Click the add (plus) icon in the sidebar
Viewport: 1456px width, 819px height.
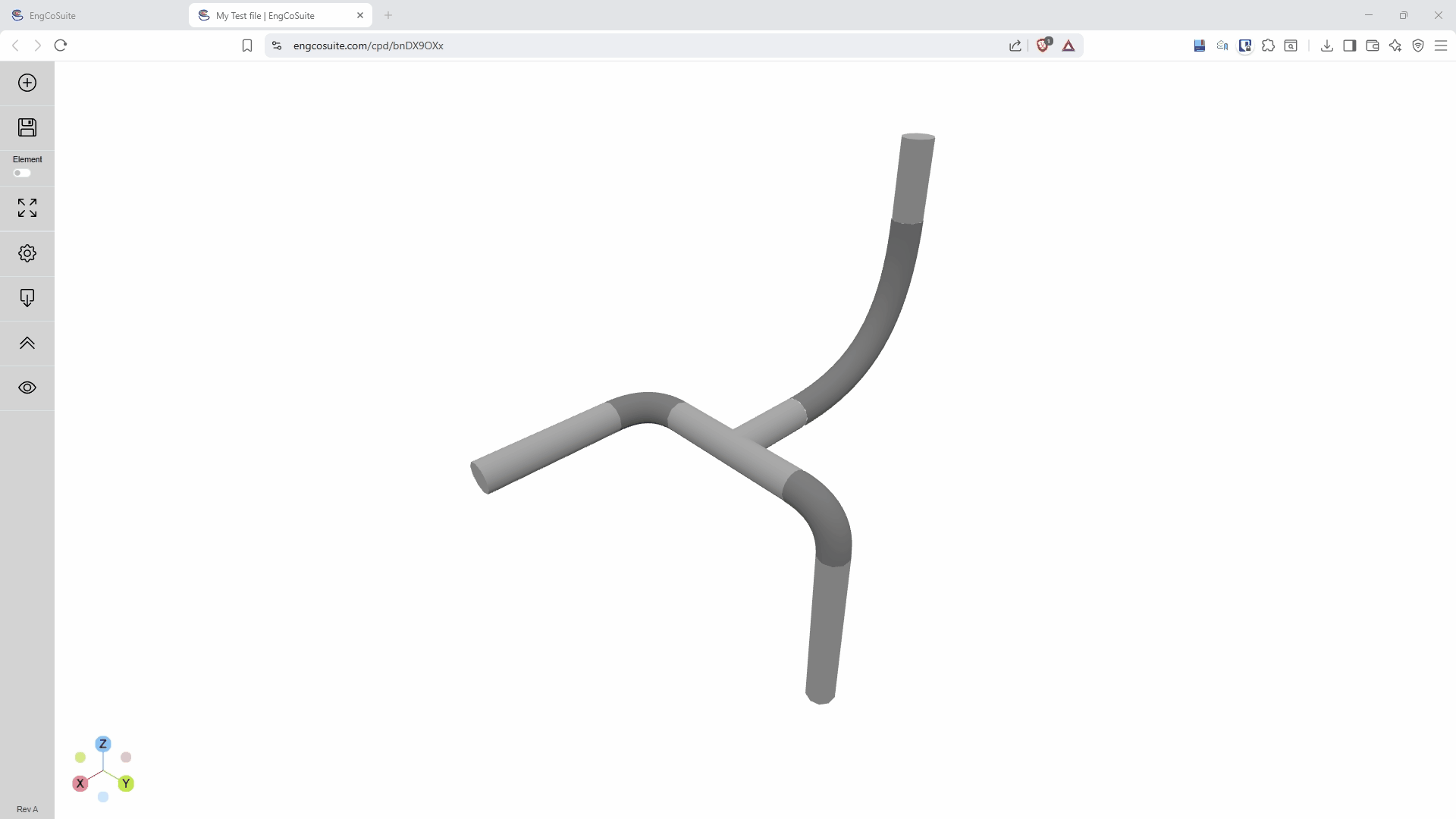click(27, 83)
